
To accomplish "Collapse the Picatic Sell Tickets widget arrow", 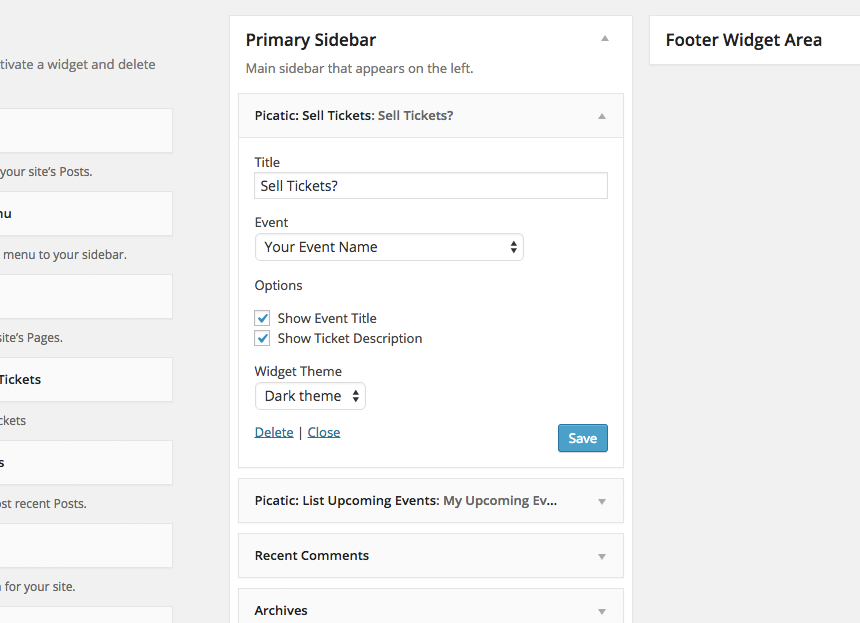I will pyautogui.click(x=602, y=116).
